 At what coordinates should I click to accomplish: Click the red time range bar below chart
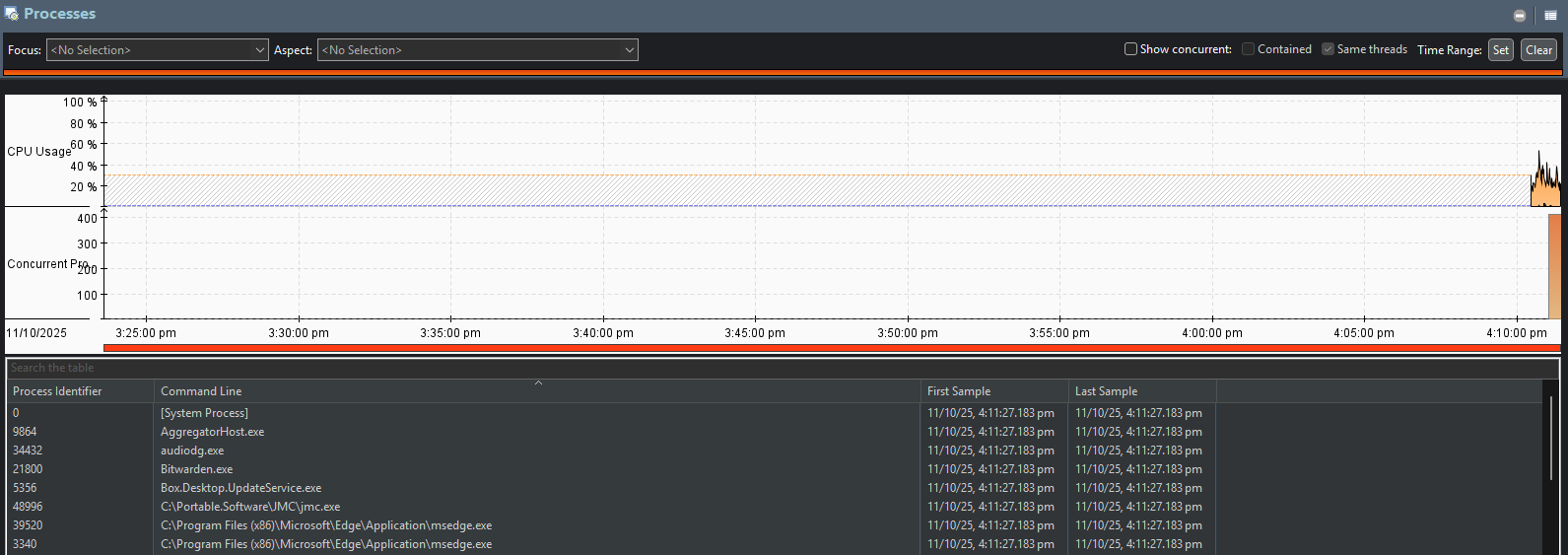point(828,348)
